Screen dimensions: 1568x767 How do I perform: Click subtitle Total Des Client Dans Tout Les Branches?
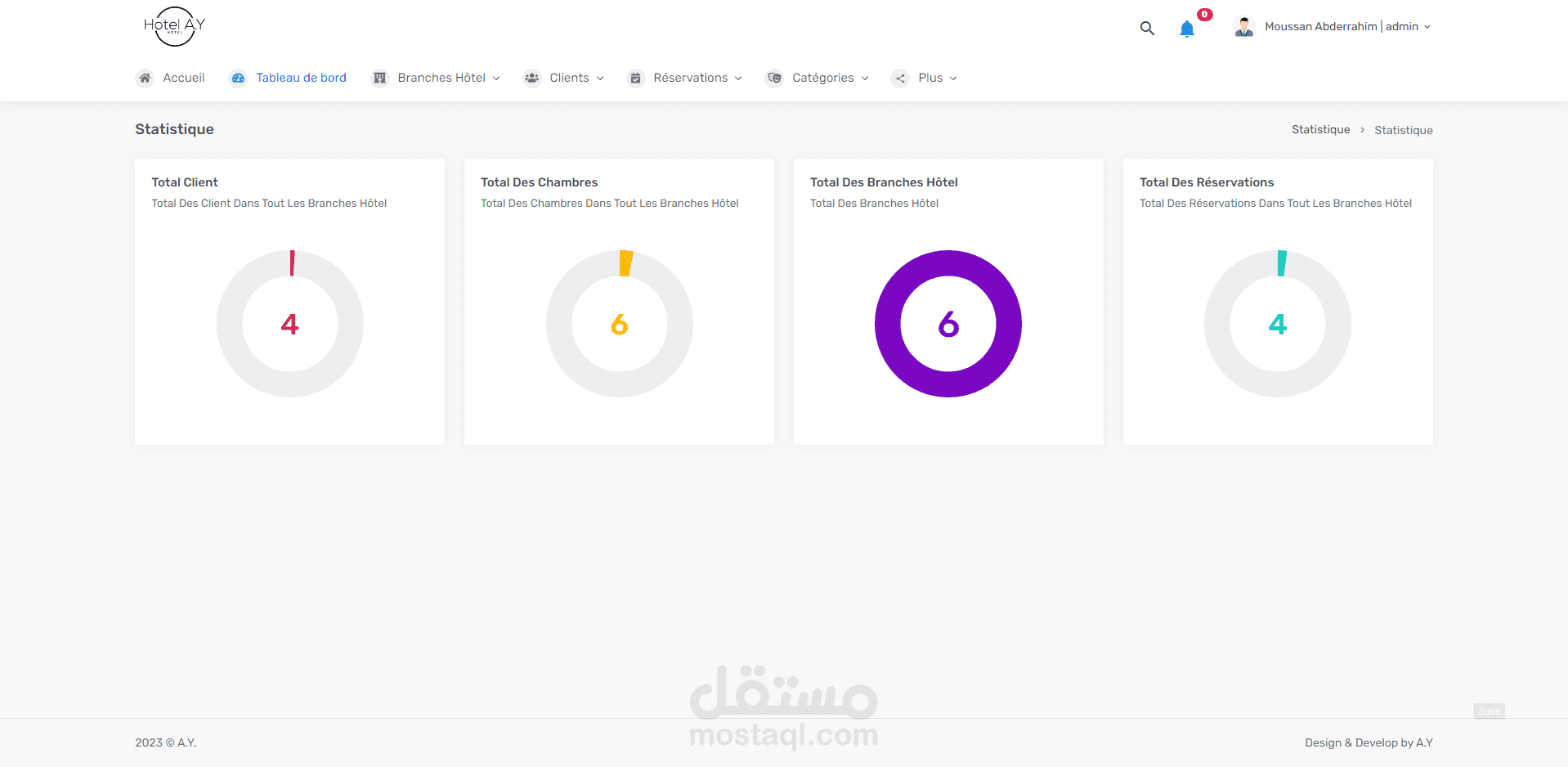click(269, 203)
